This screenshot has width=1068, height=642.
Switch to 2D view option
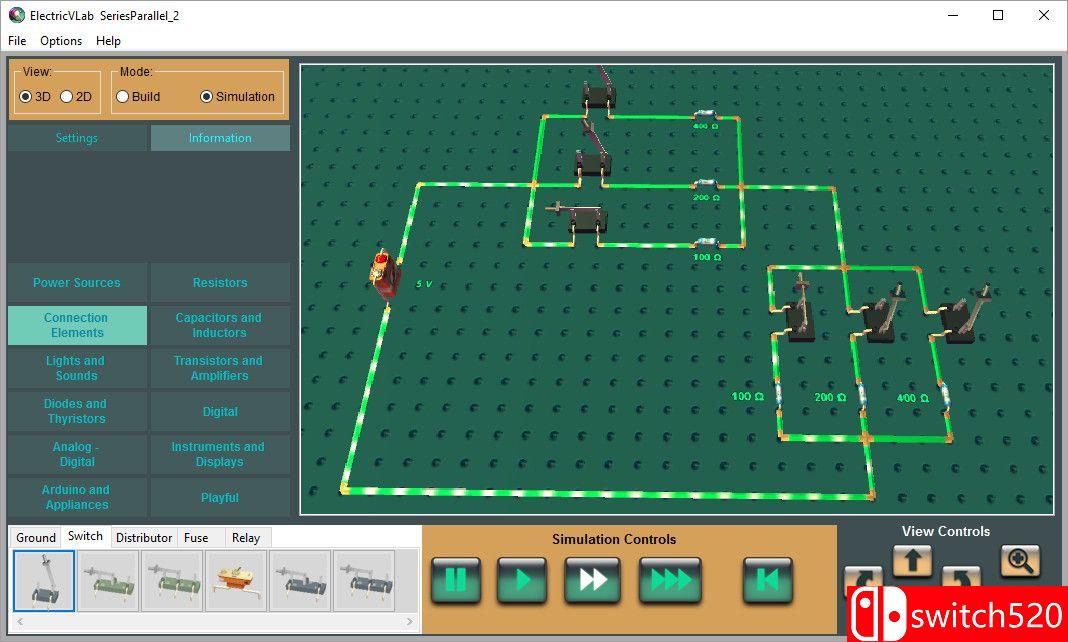(x=67, y=97)
